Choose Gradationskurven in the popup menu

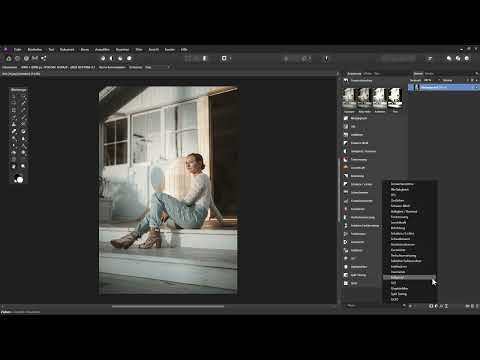(x=409, y=244)
